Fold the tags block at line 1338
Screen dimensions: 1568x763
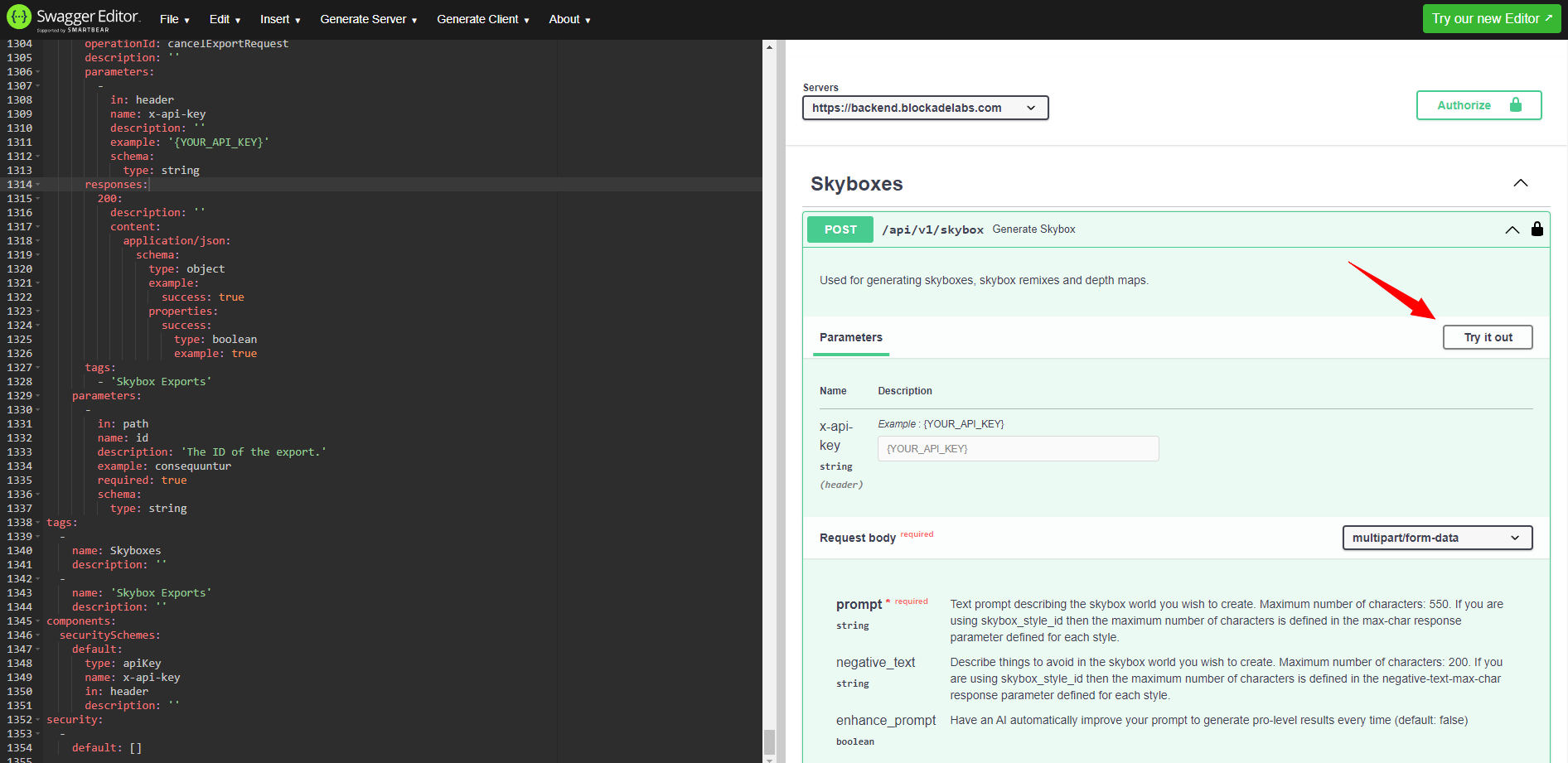pos(38,523)
